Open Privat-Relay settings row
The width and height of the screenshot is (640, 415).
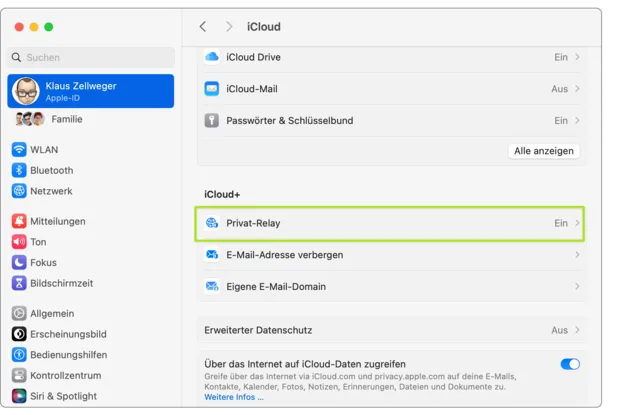pyautogui.click(x=392, y=223)
